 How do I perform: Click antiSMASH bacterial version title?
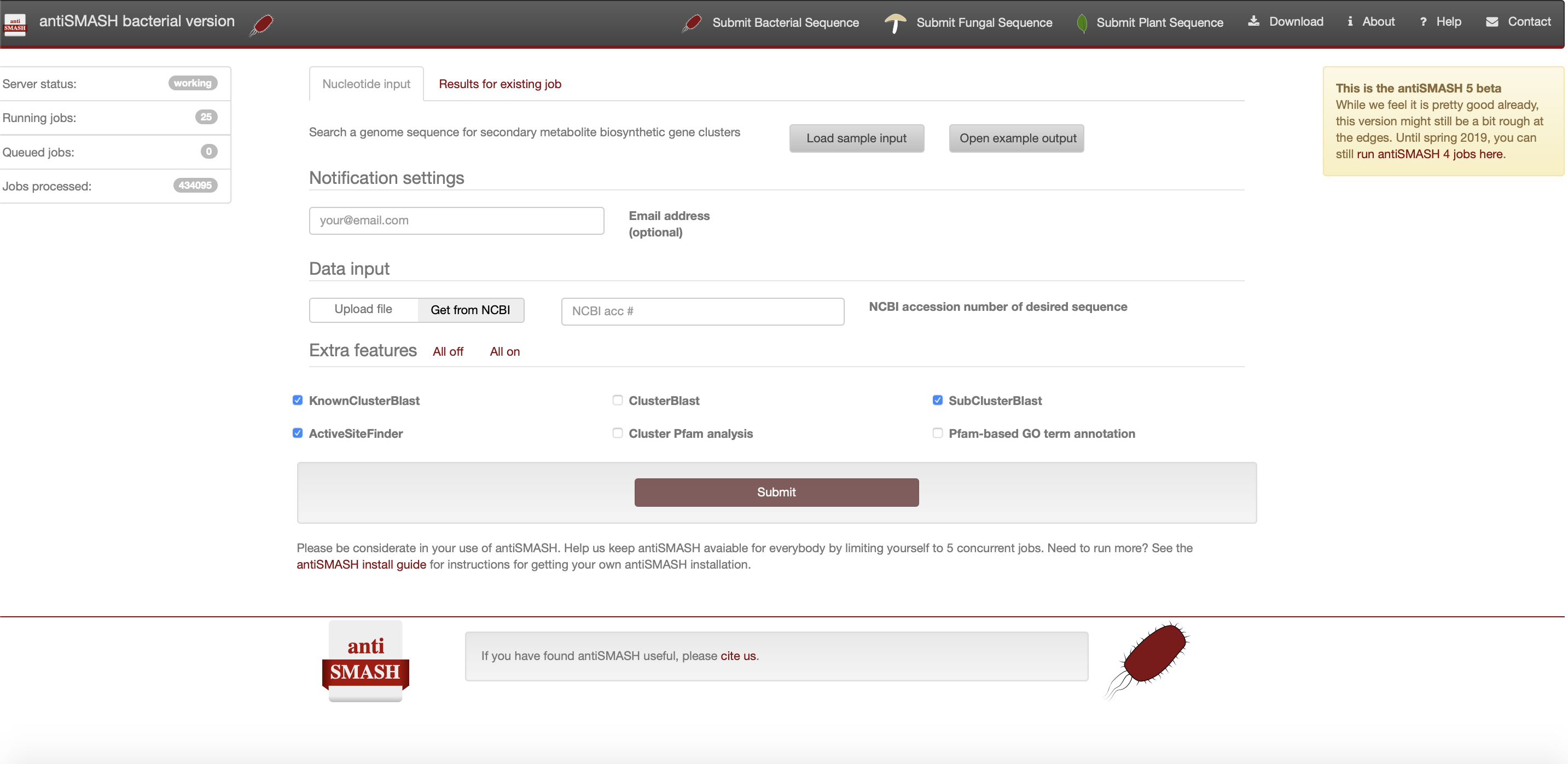point(137,21)
